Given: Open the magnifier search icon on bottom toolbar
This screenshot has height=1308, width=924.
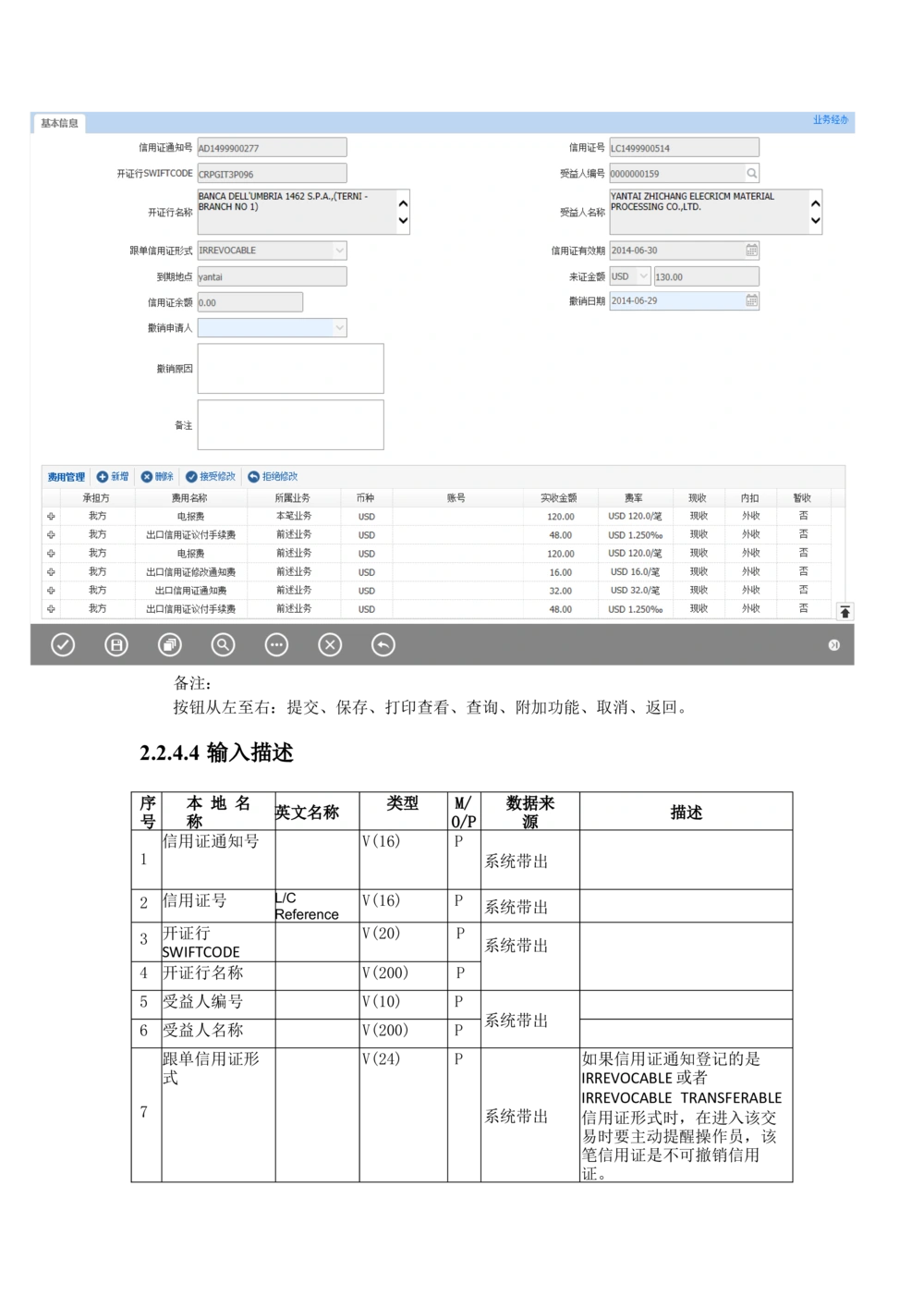Looking at the screenshot, I should [x=223, y=644].
